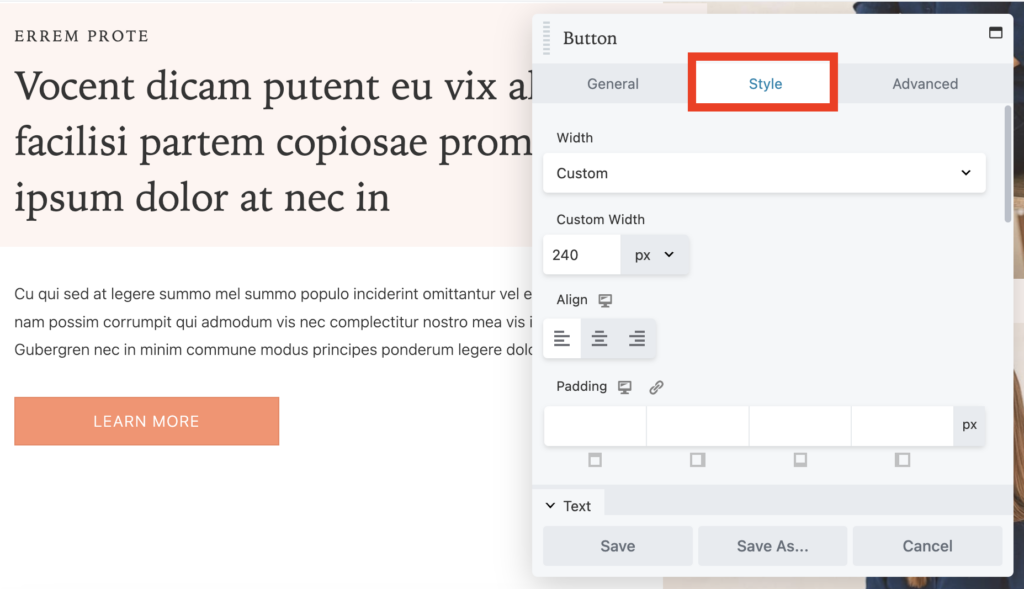Viewport: 1024px width, 589px height.
Task: Switch to the General tab
Action: [x=612, y=84]
